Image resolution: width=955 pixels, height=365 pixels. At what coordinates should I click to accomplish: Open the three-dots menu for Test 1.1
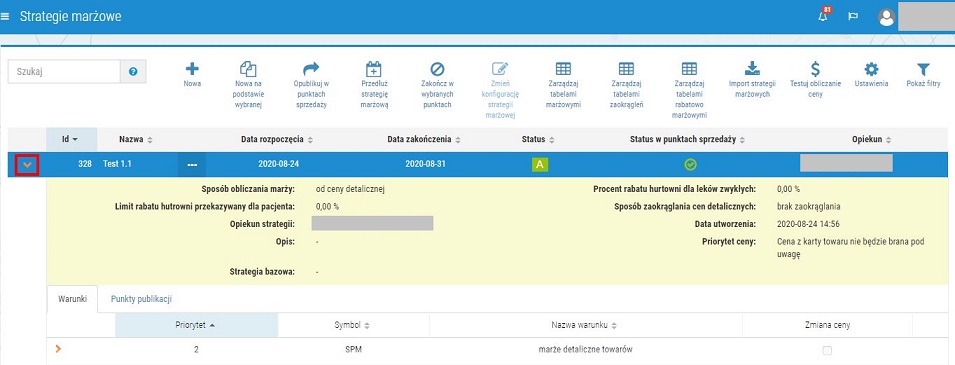point(192,165)
